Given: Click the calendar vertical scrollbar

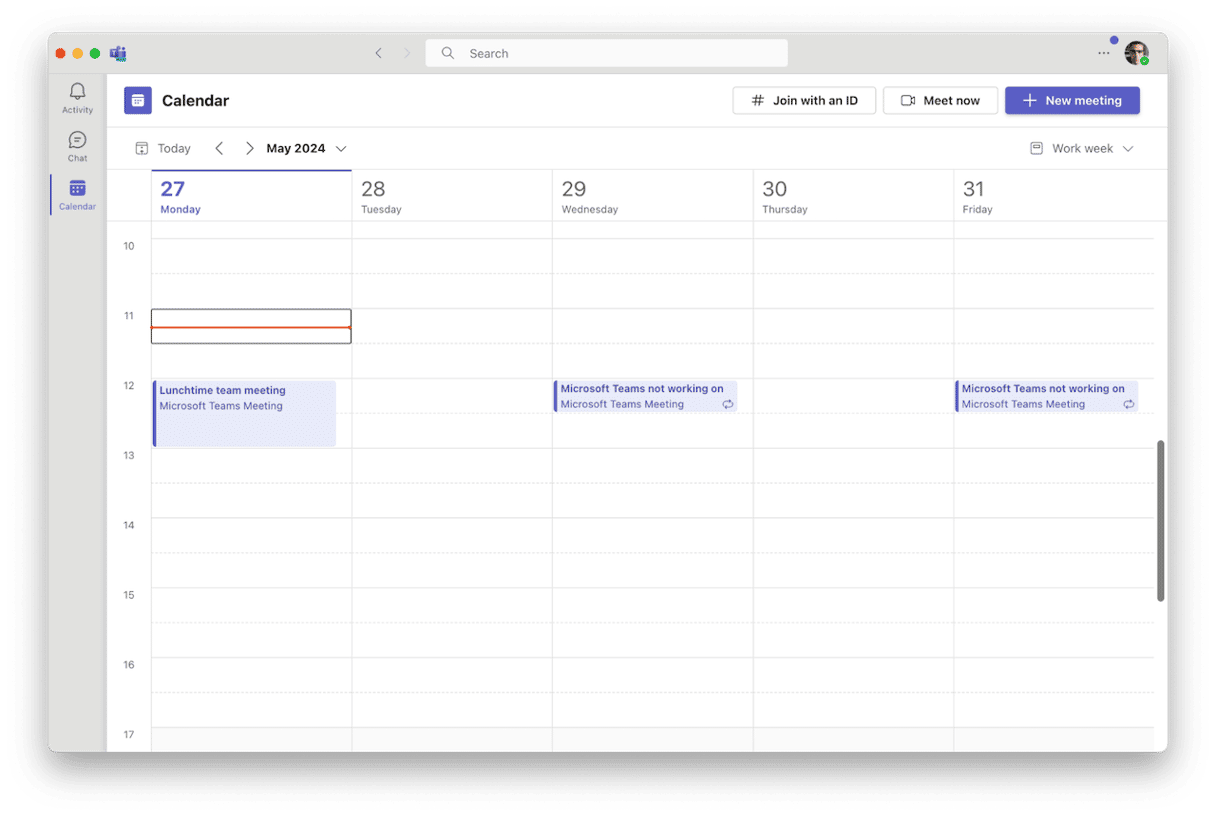Looking at the screenshot, I should [x=1160, y=520].
